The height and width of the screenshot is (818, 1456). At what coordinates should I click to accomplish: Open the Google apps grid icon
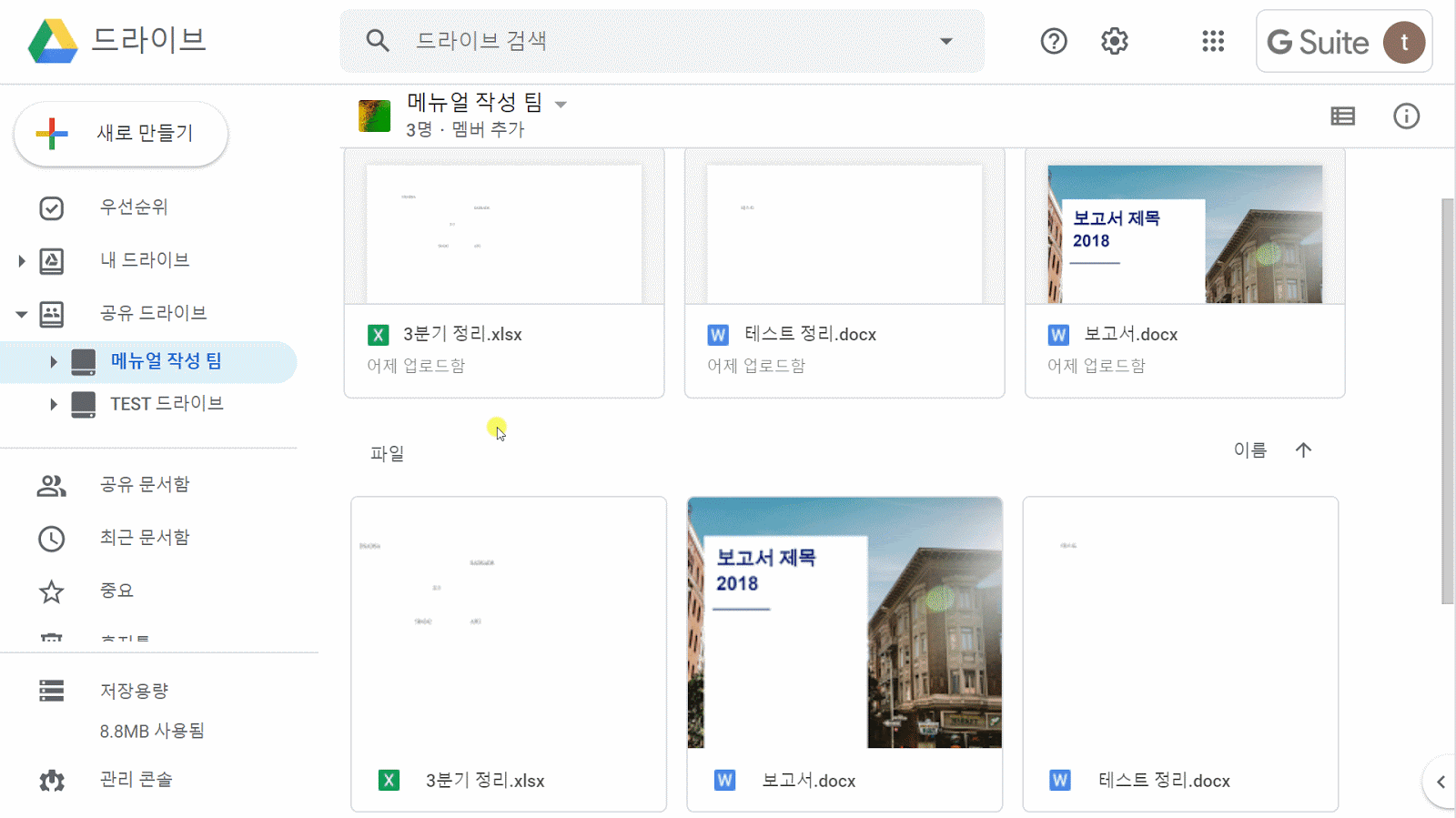1213,41
